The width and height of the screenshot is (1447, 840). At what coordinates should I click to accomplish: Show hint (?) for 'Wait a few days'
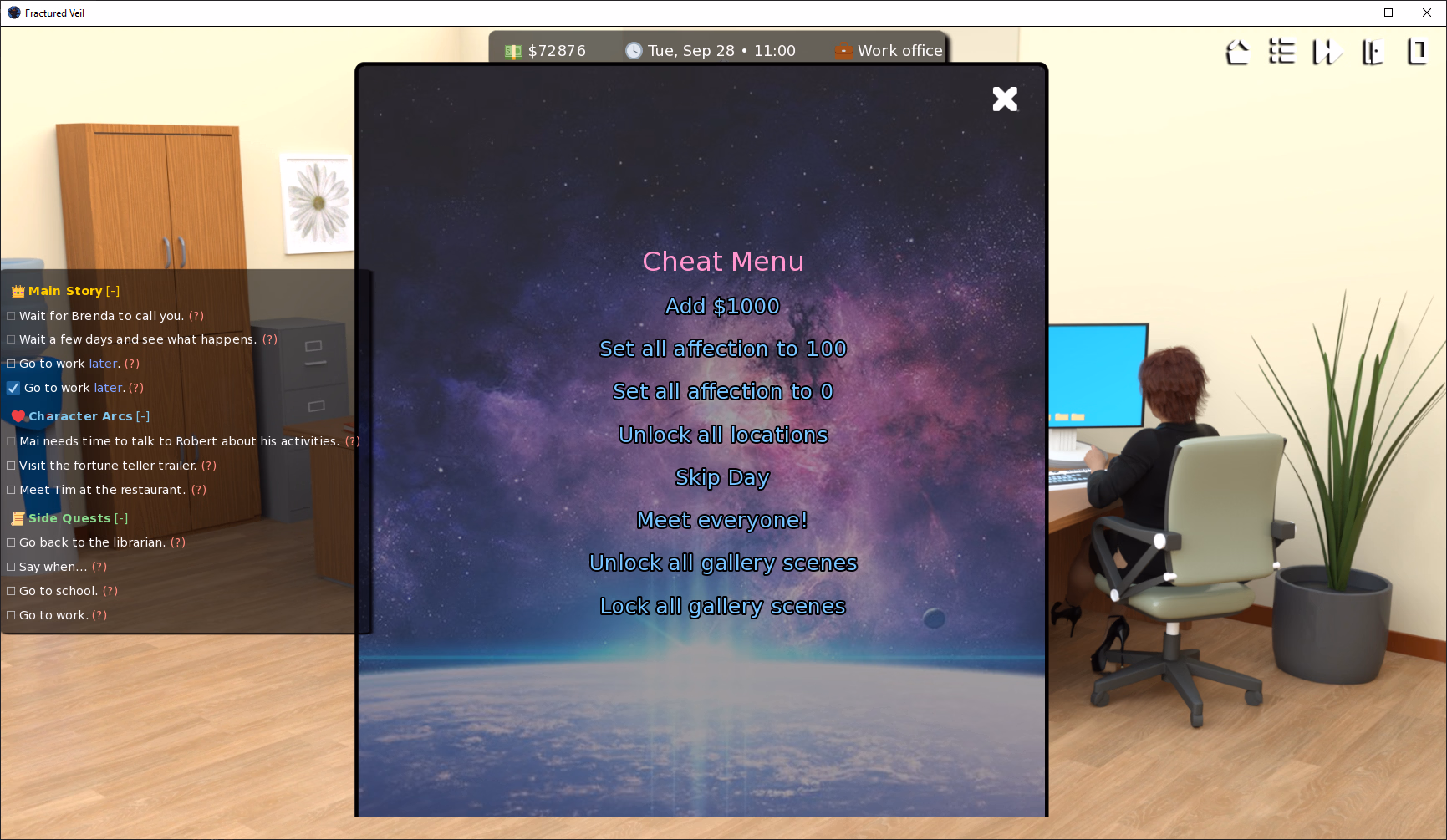(x=270, y=339)
